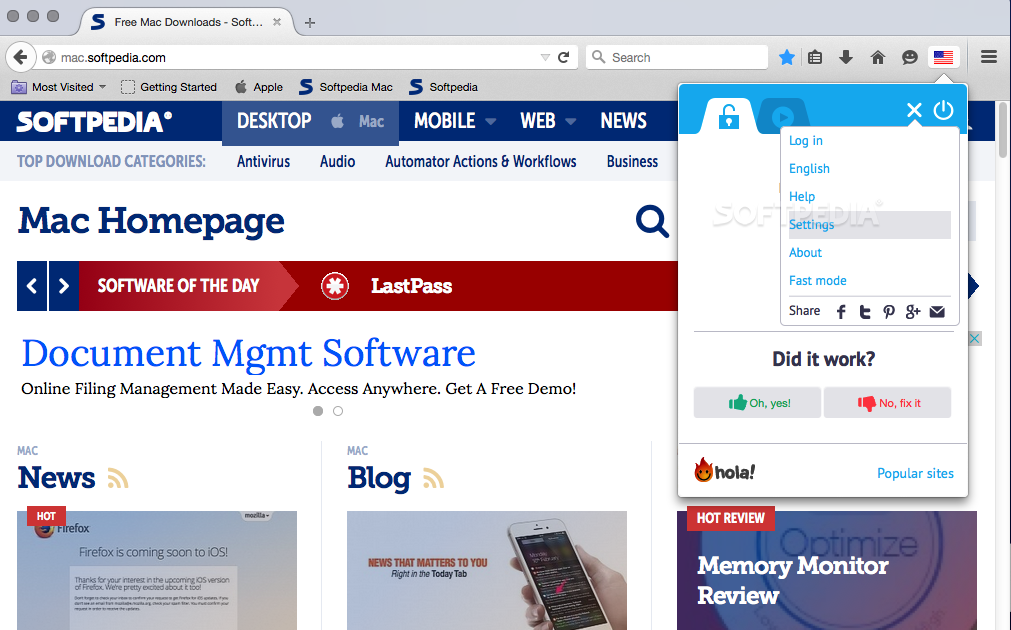Open Help from Hola menu
The width and height of the screenshot is (1011, 630).
802,196
